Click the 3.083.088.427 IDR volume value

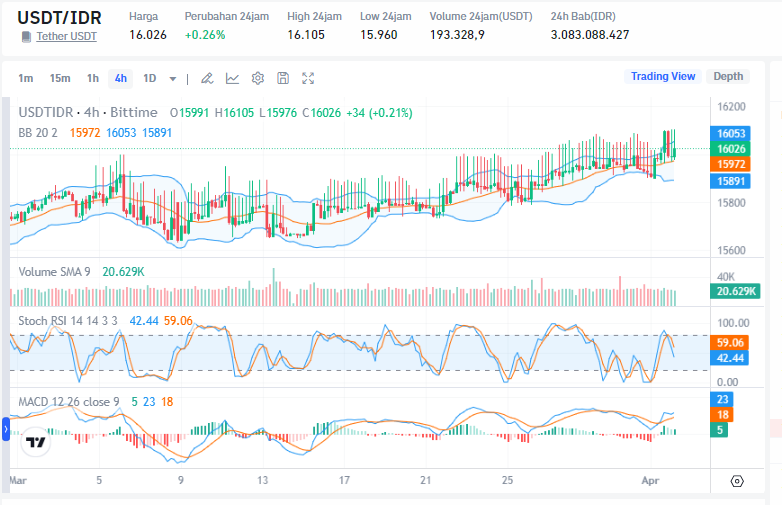(x=590, y=35)
